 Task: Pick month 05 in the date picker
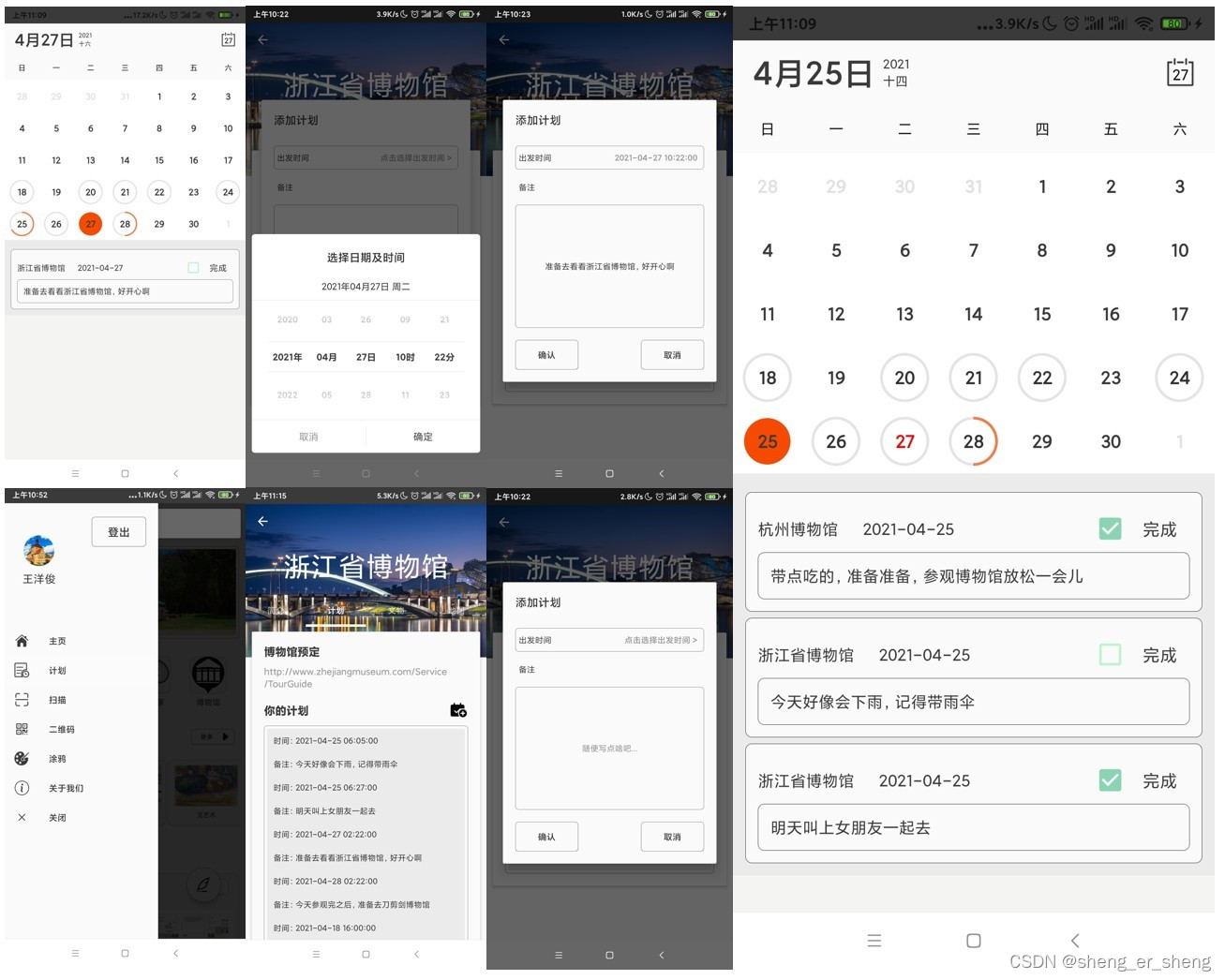pos(327,395)
